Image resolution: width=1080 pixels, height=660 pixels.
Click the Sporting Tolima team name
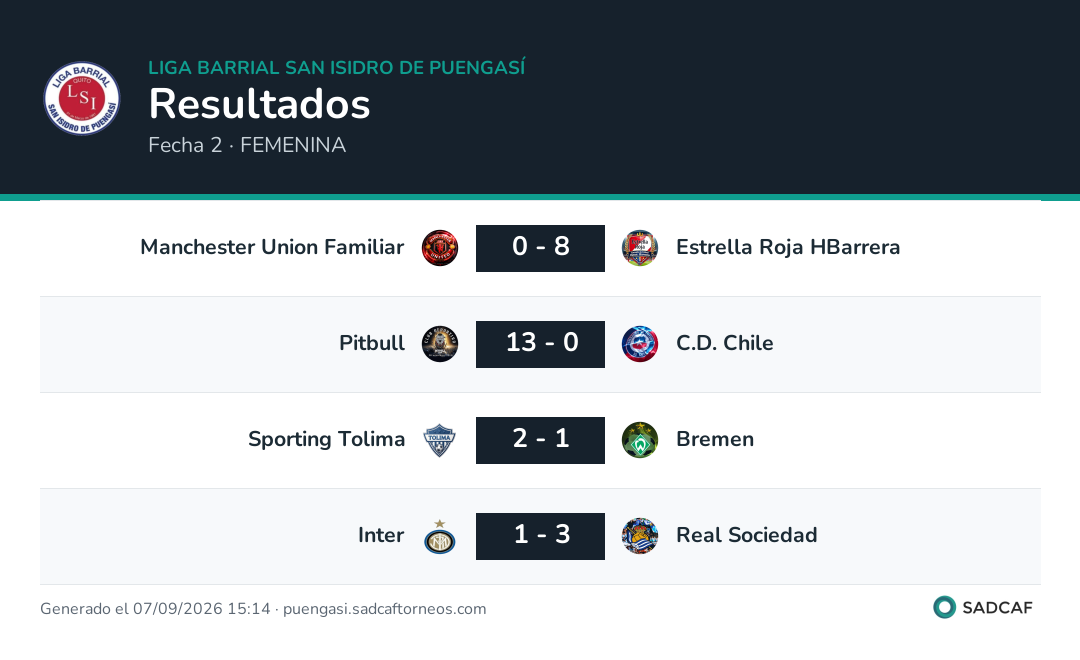[326, 439]
